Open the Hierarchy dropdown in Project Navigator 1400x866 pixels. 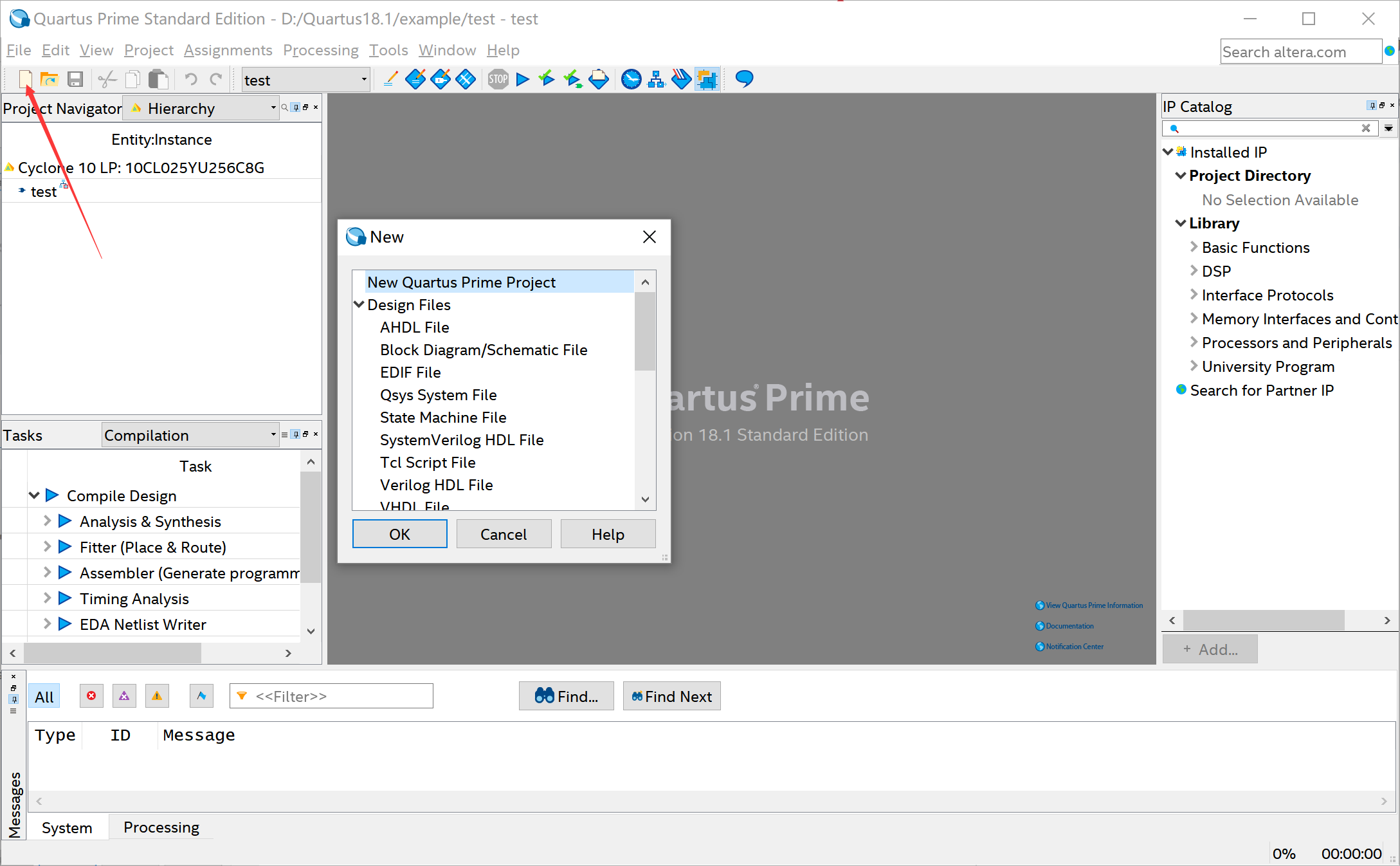tap(273, 108)
